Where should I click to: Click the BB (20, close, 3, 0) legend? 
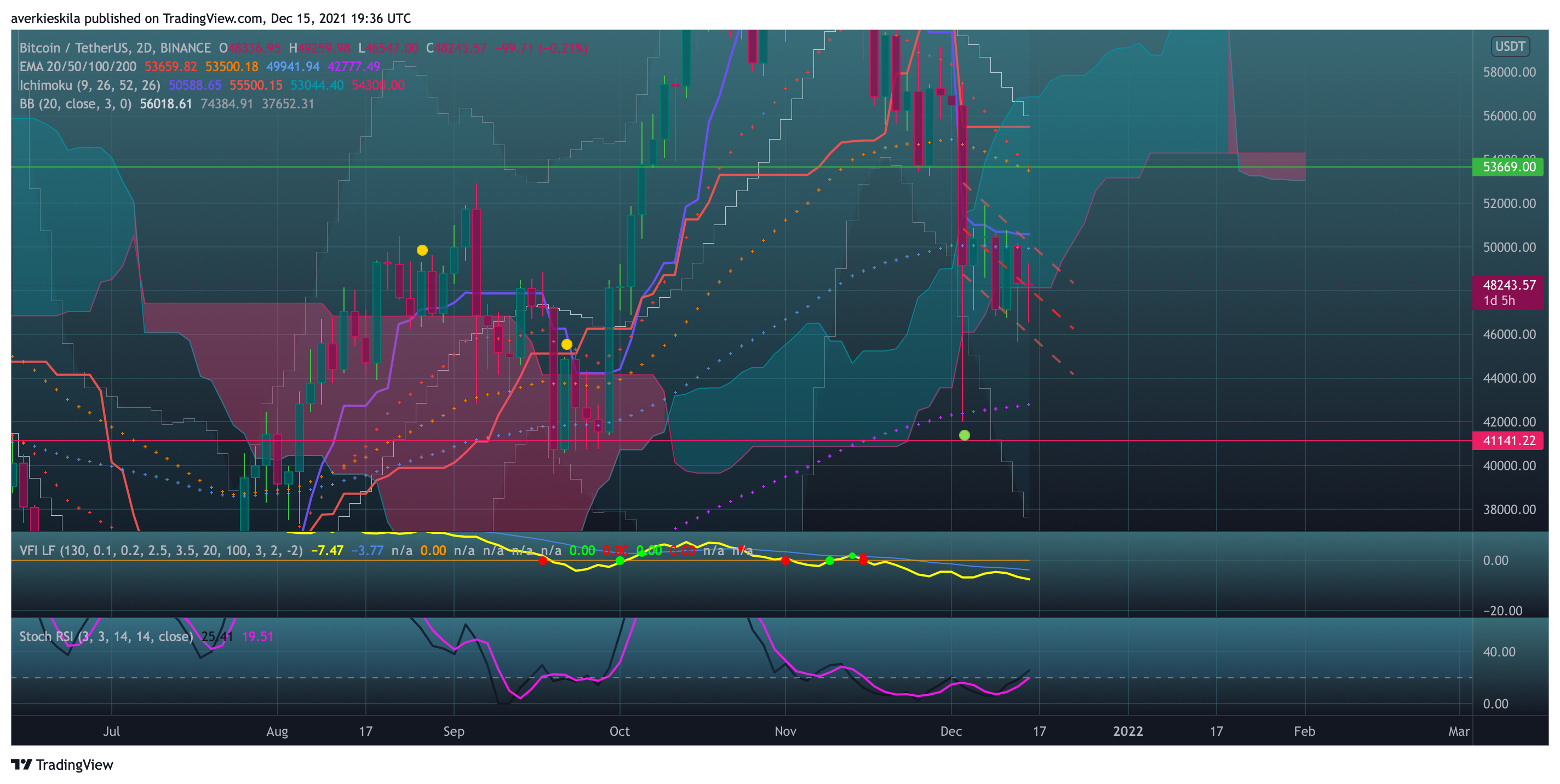tap(75, 104)
